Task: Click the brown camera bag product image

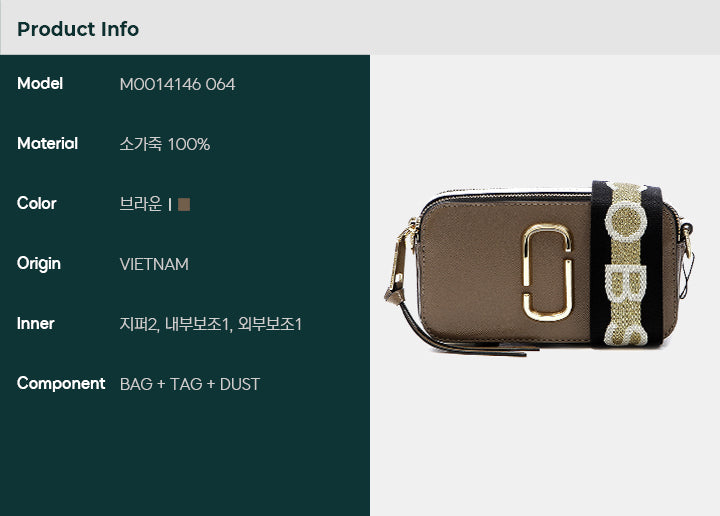Action: (539, 268)
